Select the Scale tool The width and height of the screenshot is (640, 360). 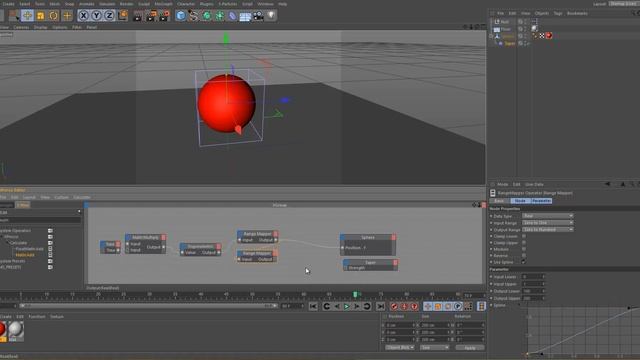click(x=40, y=16)
